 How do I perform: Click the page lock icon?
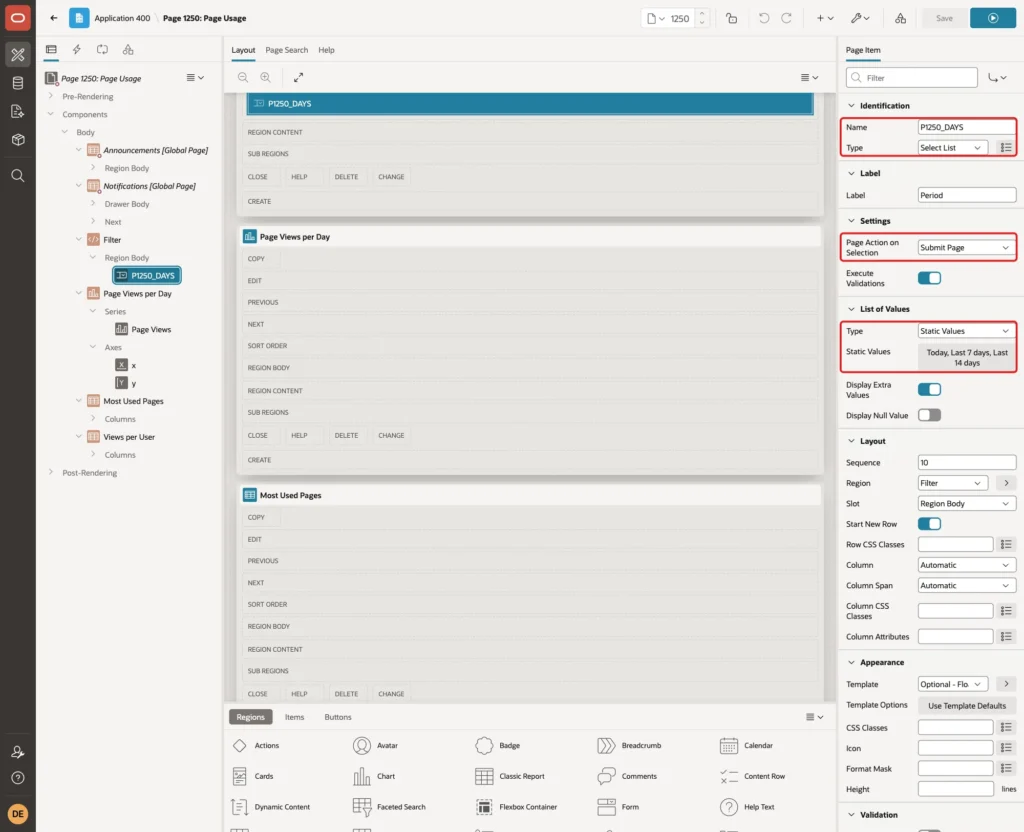[x=731, y=18]
